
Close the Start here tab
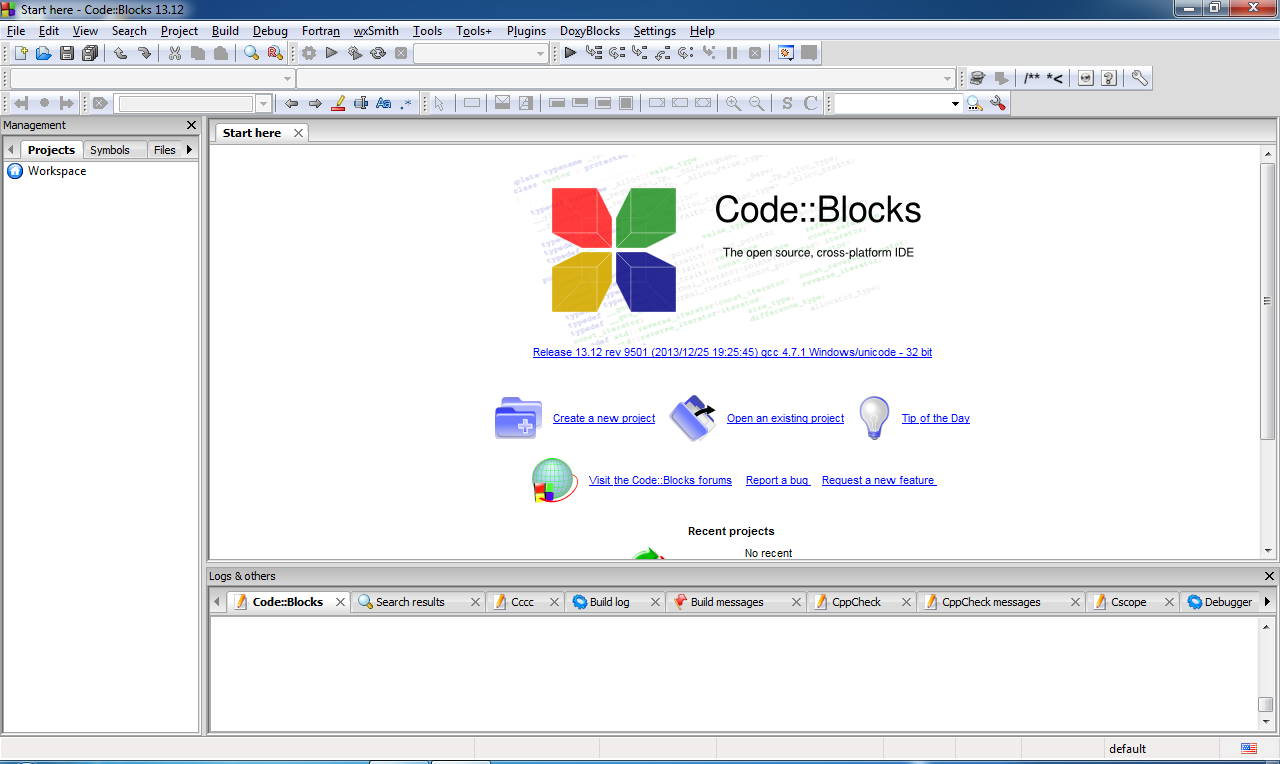point(298,133)
